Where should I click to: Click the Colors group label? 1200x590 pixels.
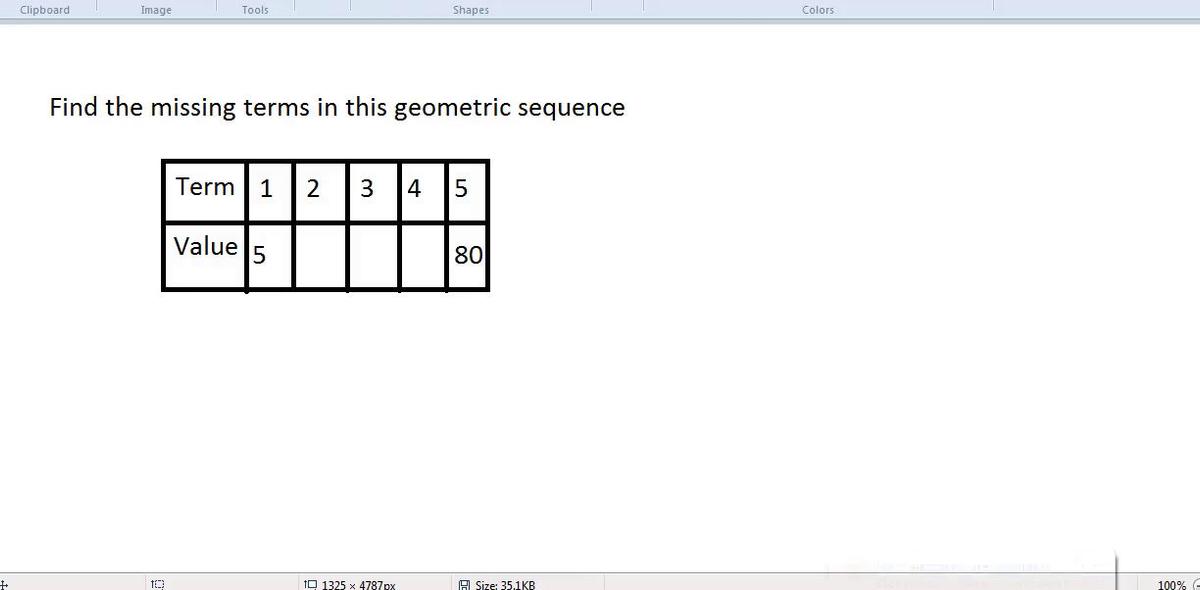click(x=818, y=10)
